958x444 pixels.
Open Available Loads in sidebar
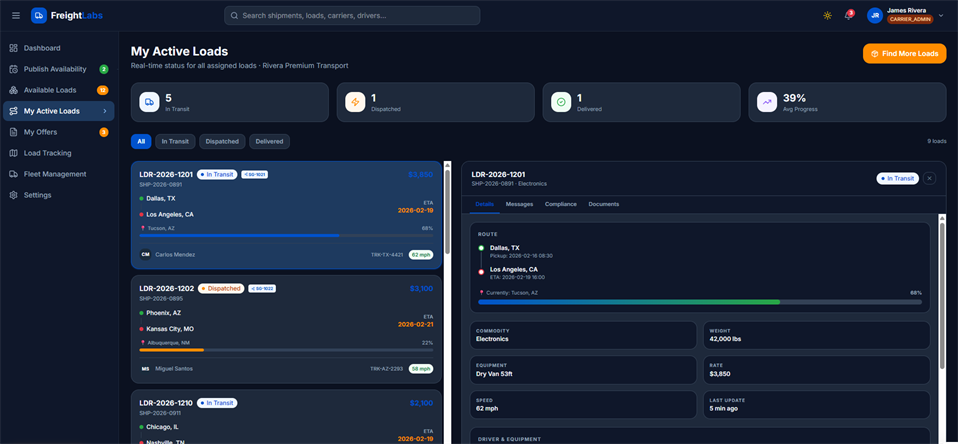[x=59, y=90]
